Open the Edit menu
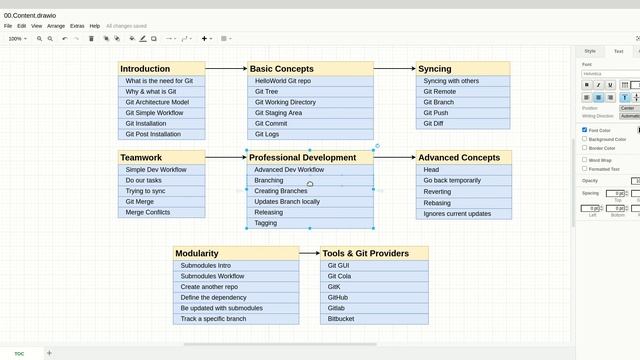 pyautogui.click(x=22, y=26)
